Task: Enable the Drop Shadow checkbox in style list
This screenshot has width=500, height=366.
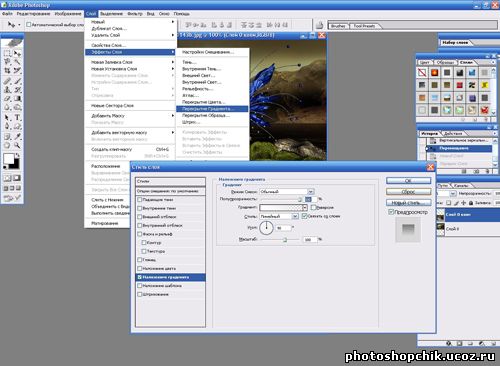Action: click(x=140, y=200)
